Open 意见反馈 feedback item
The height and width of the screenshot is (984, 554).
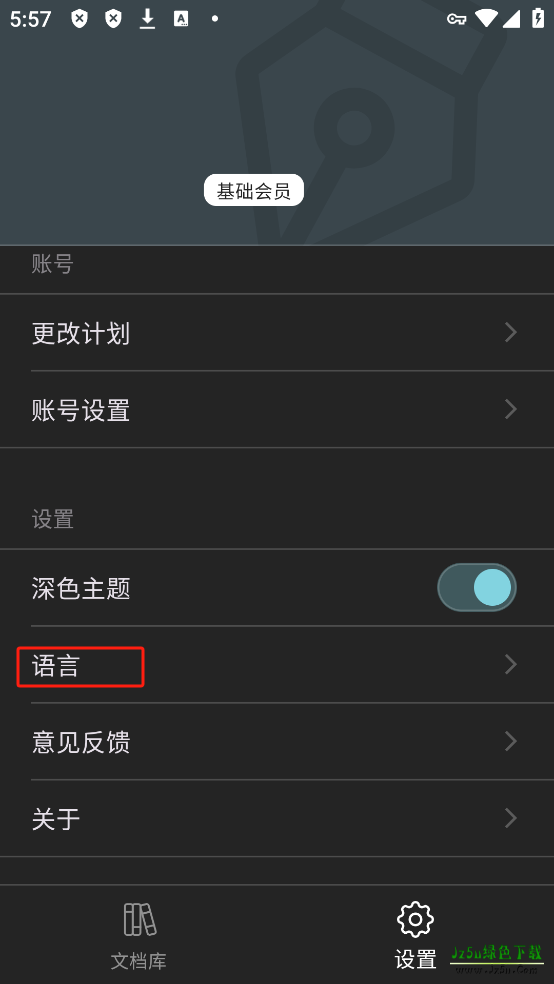click(x=277, y=742)
